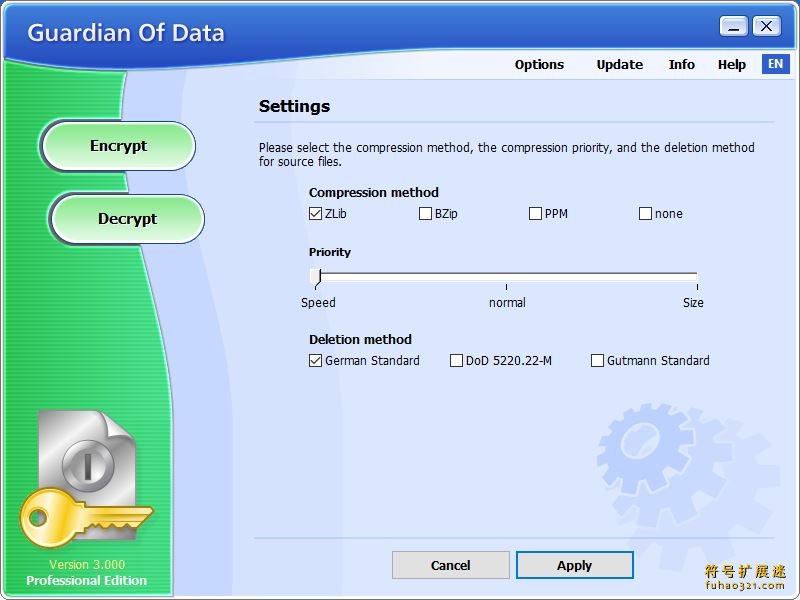
Task: Click the Deletion method label
Action: click(360, 339)
